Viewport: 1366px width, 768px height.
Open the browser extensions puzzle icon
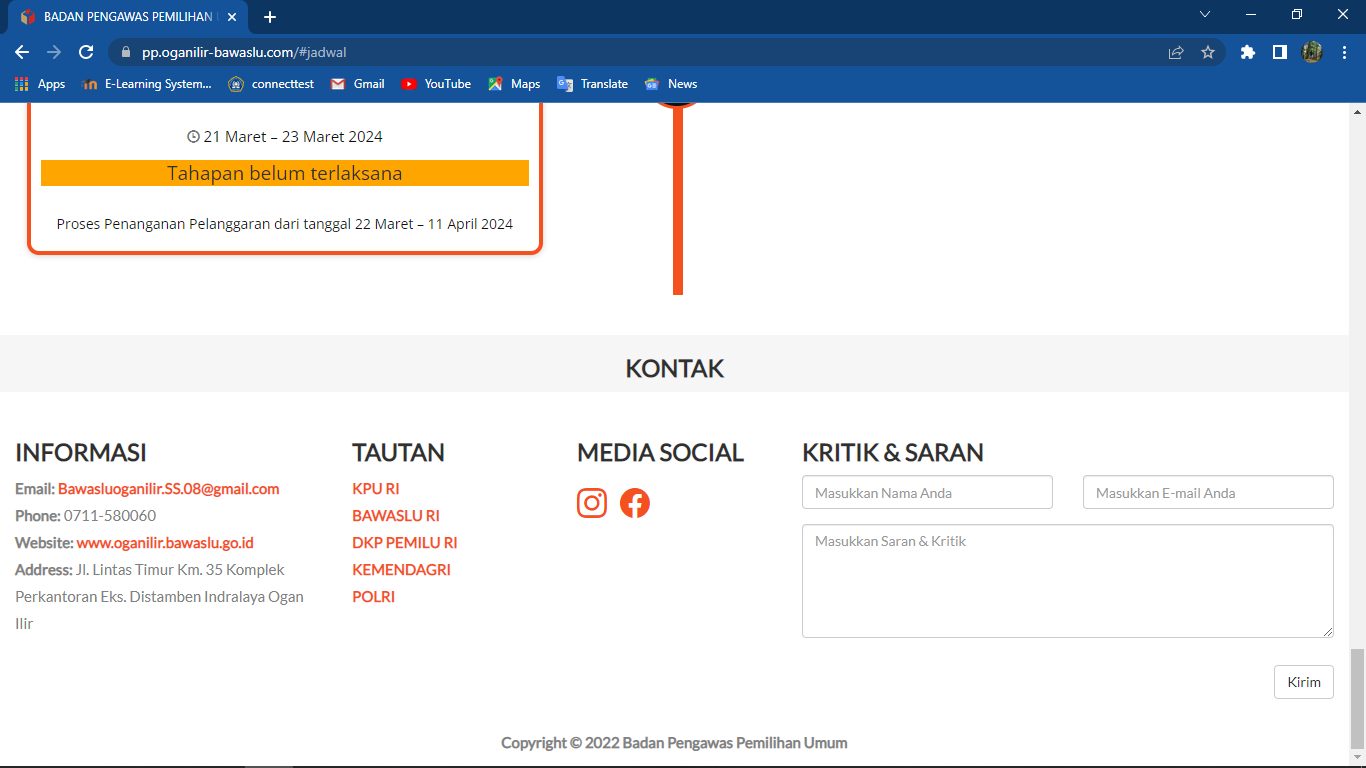click(x=1247, y=51)
